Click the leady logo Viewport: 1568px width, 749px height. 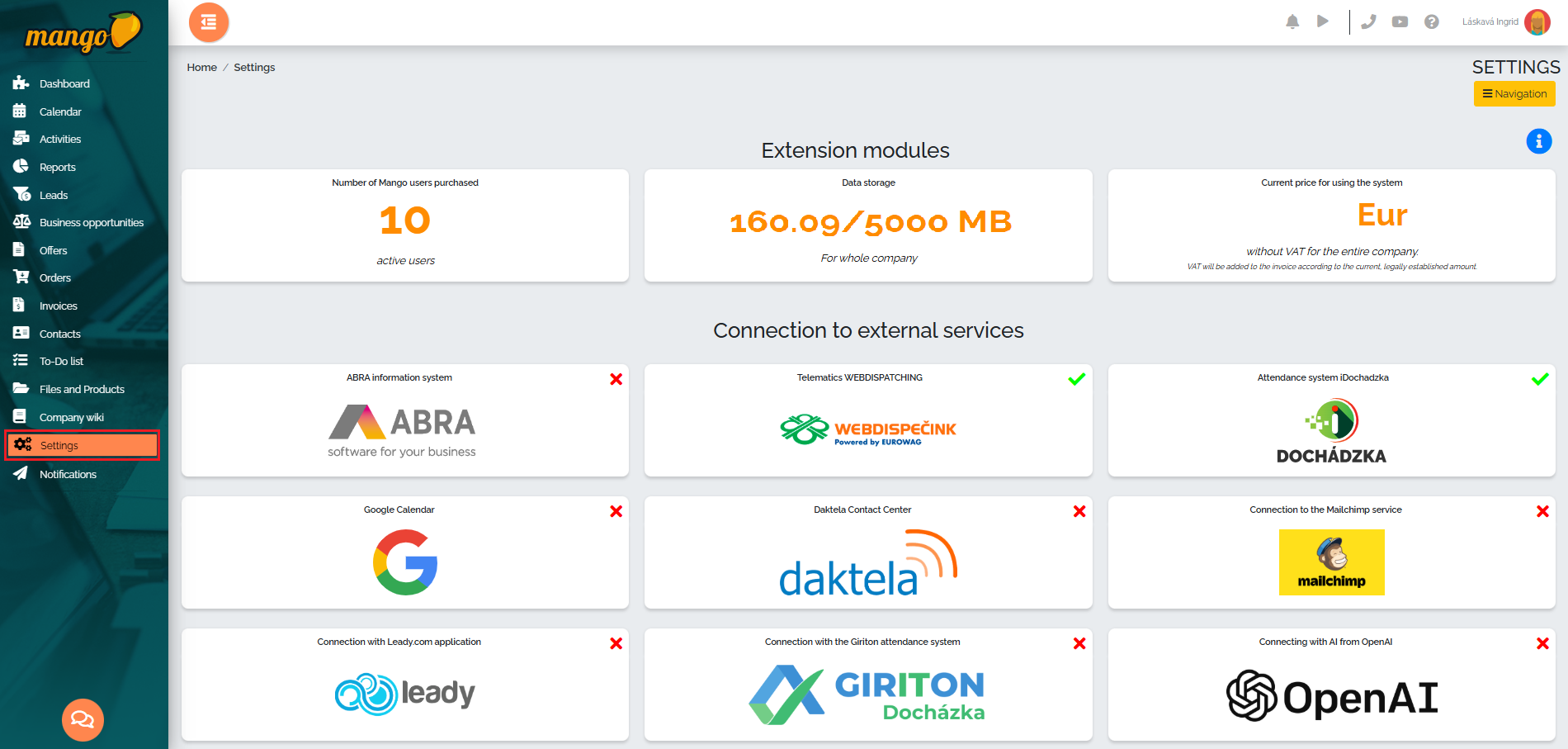405,694
